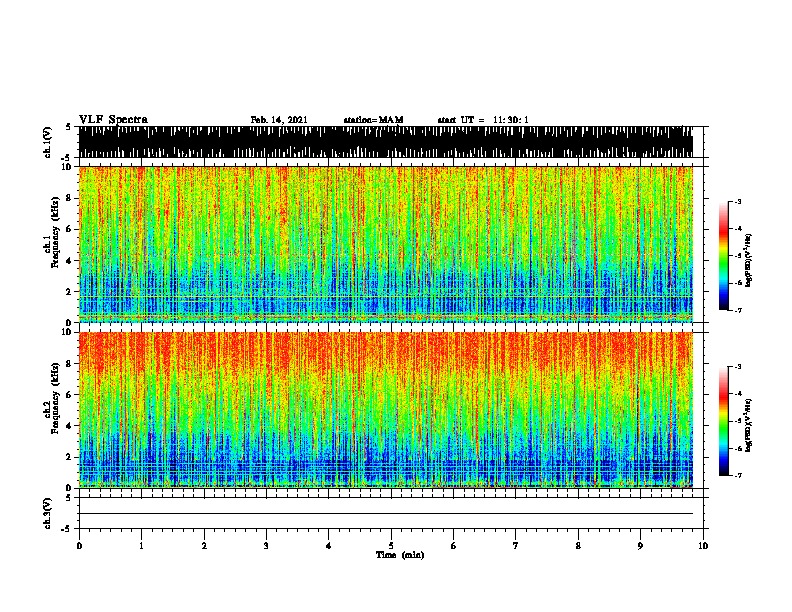
Task: Click the "7" tick on the time axis
Action: (516, 546)
